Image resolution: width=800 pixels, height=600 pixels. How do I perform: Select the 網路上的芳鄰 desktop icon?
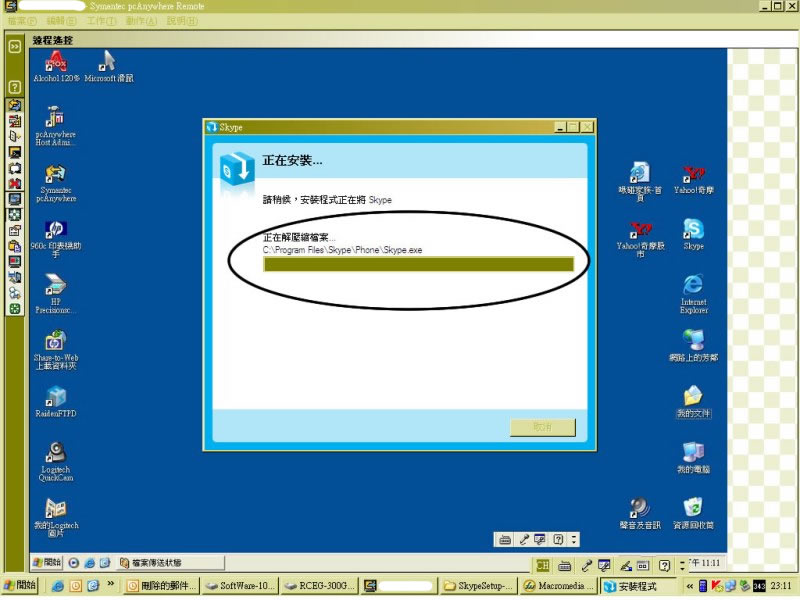click(693, 346)
